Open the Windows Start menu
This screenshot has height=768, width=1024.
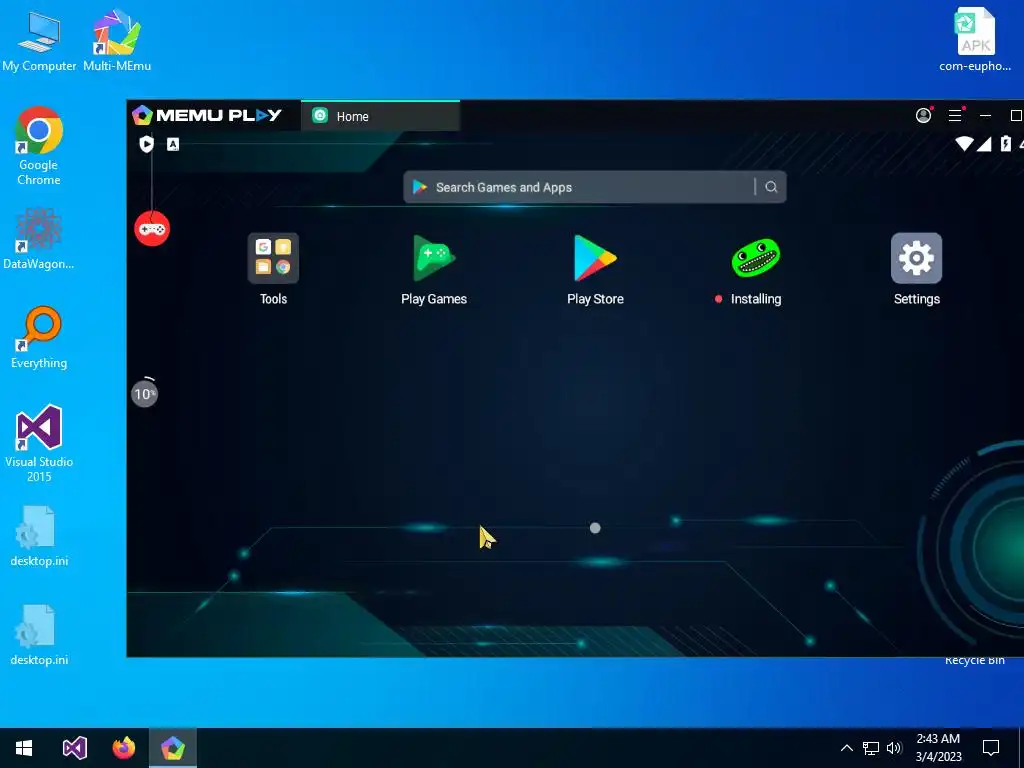point(24,748)
